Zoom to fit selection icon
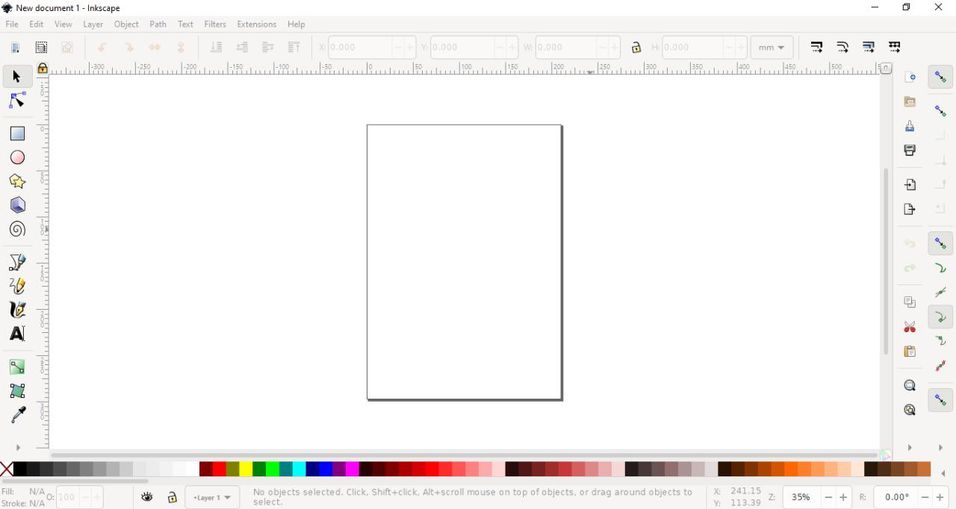Screen dimensions: 956x509 tap(910, 385)
